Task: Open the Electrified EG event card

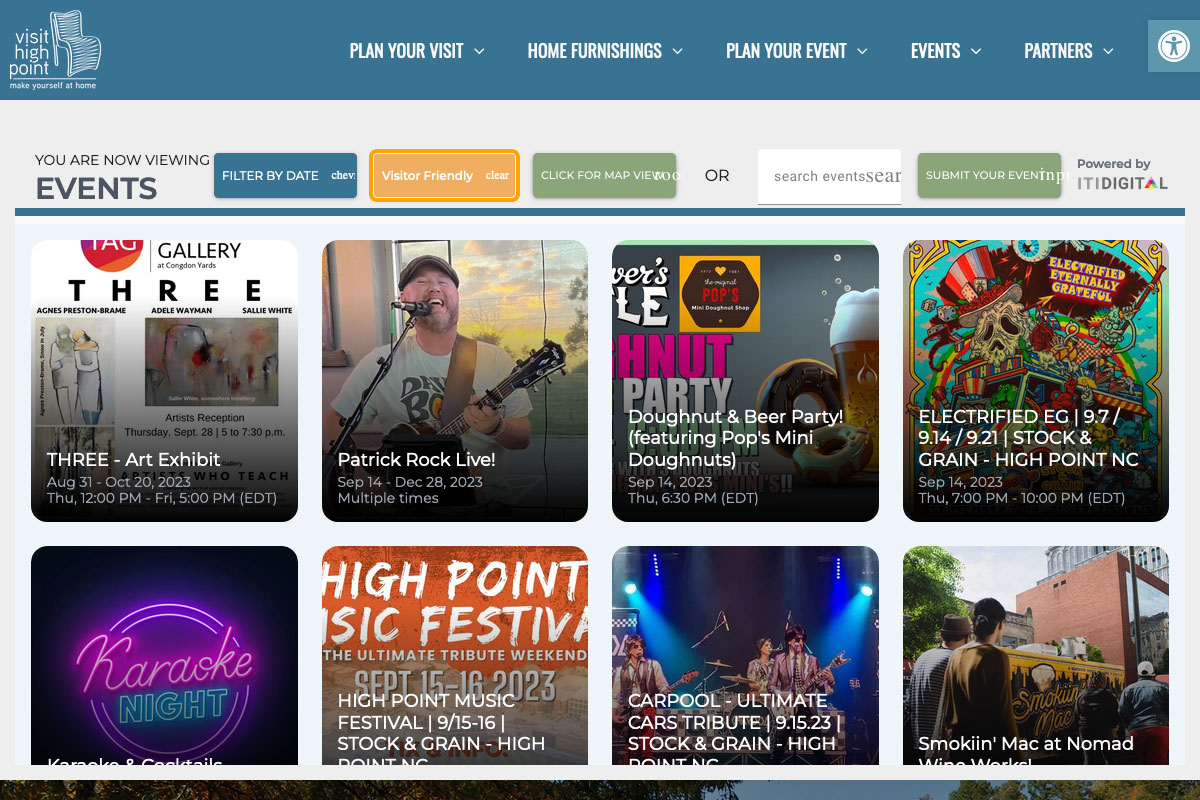Action: coord(1035,380)
